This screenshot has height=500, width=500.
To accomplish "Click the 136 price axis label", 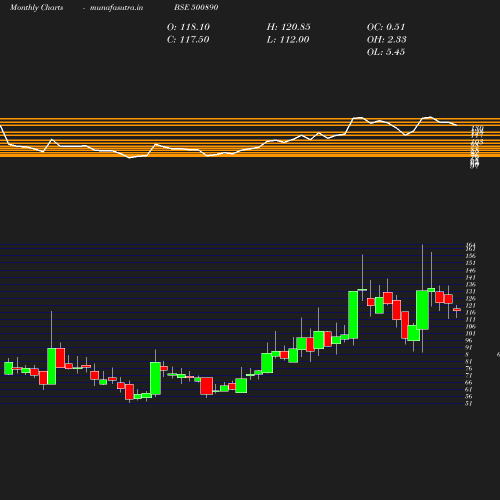I will (470, 284).
